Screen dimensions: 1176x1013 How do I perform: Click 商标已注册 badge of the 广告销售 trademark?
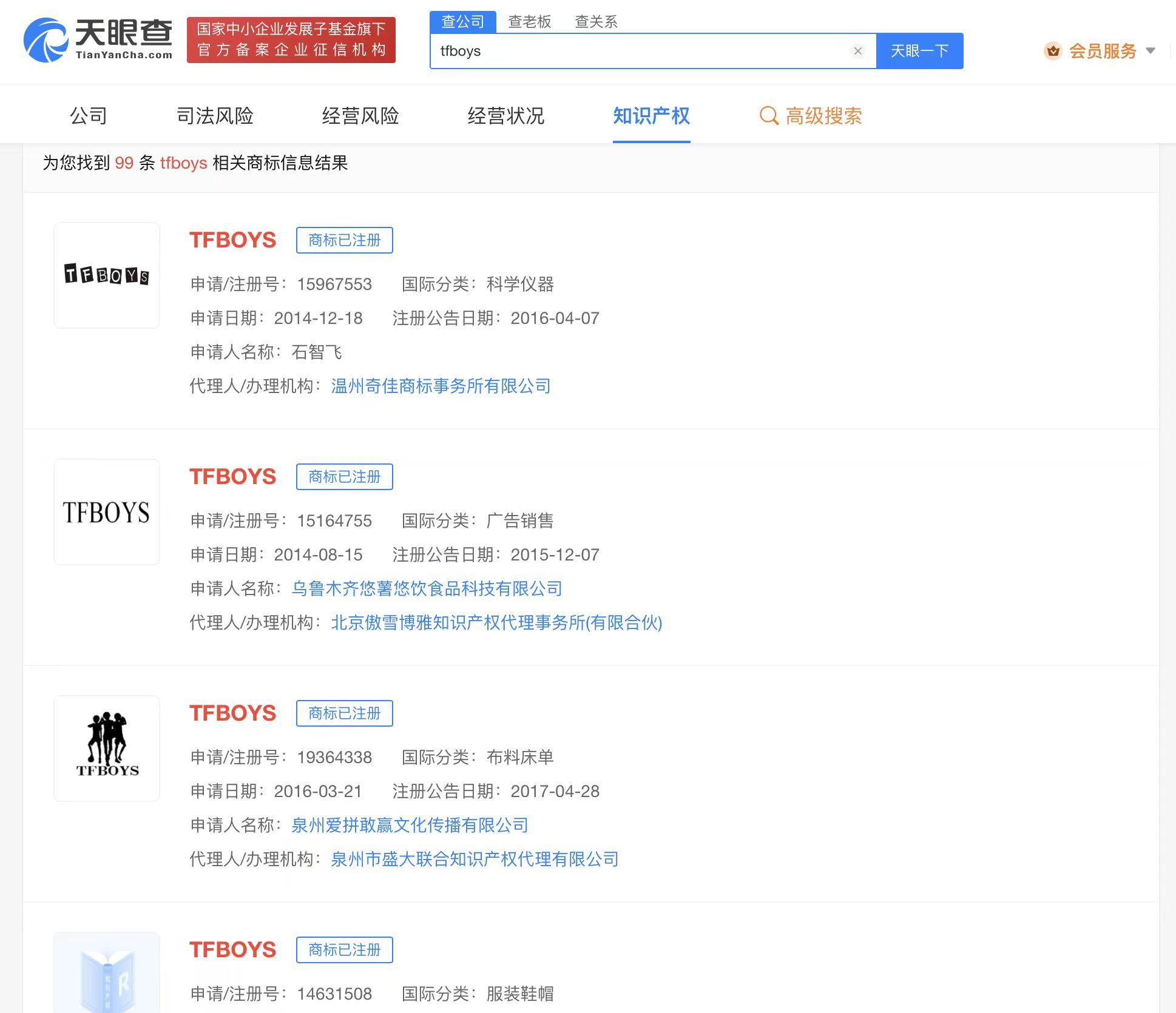click(x=345, y=477)
